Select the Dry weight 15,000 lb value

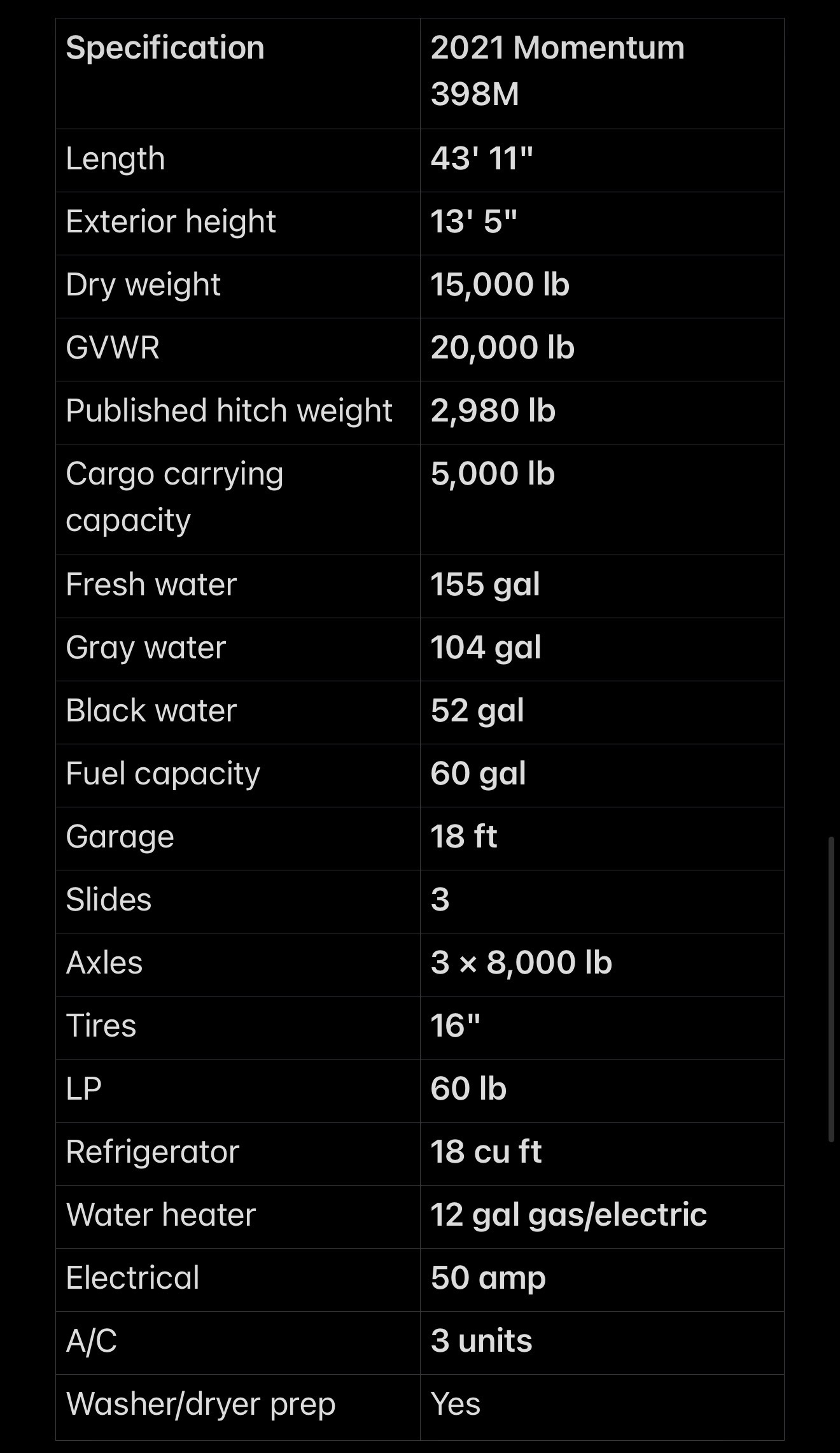[500, 285]
